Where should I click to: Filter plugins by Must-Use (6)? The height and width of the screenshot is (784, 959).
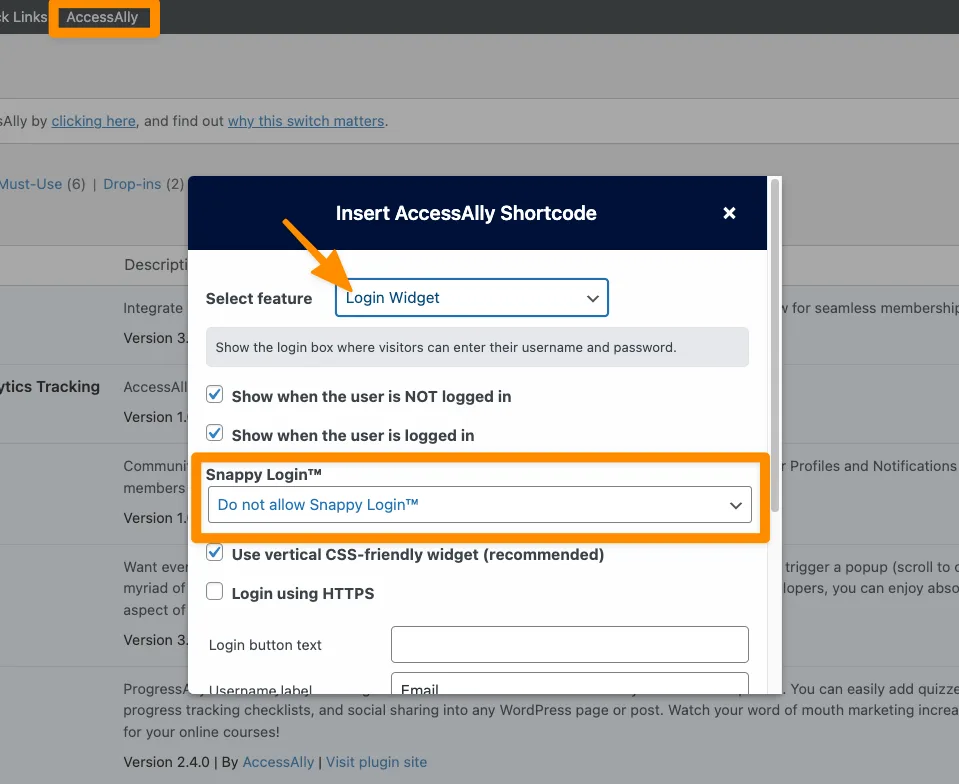(x=30, y=183)
